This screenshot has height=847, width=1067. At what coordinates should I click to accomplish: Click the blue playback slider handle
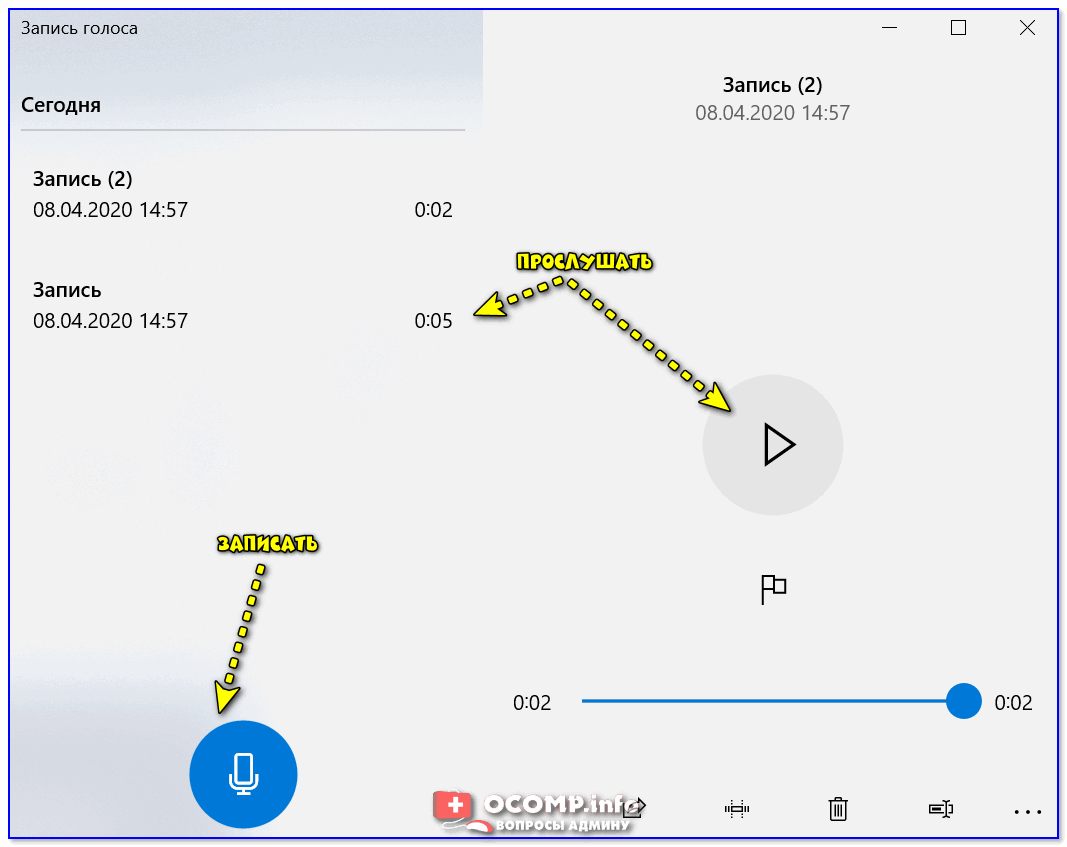pyautogui.click(x=963, y=701)
